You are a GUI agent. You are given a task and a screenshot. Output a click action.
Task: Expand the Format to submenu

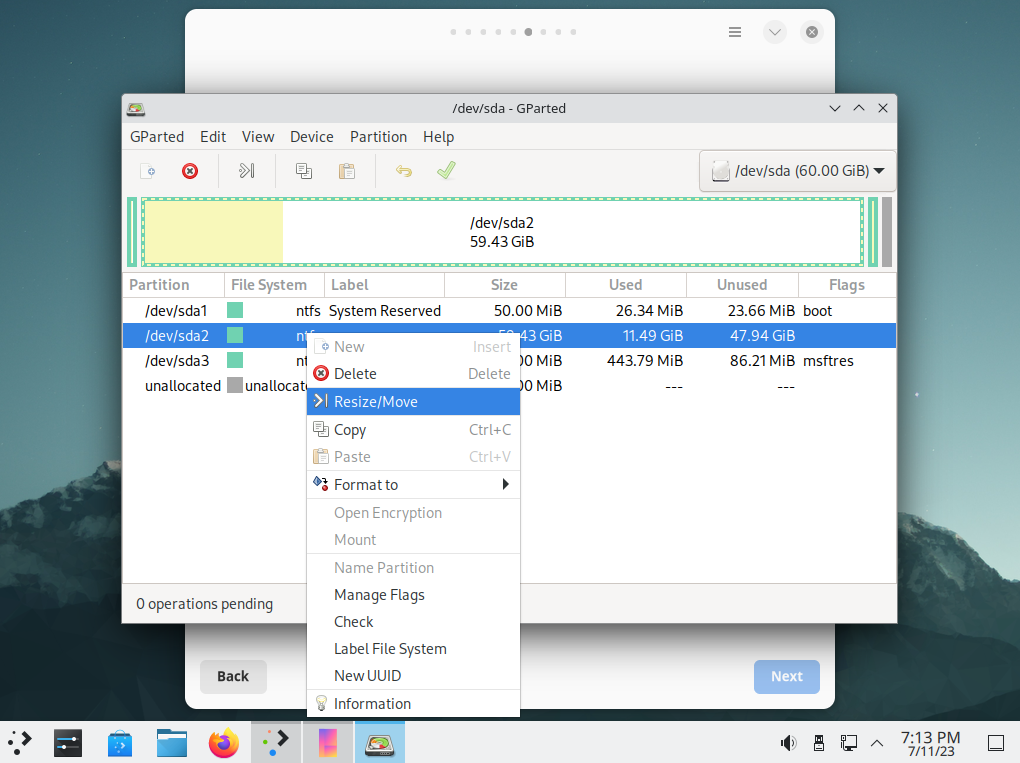pos(366,484)
